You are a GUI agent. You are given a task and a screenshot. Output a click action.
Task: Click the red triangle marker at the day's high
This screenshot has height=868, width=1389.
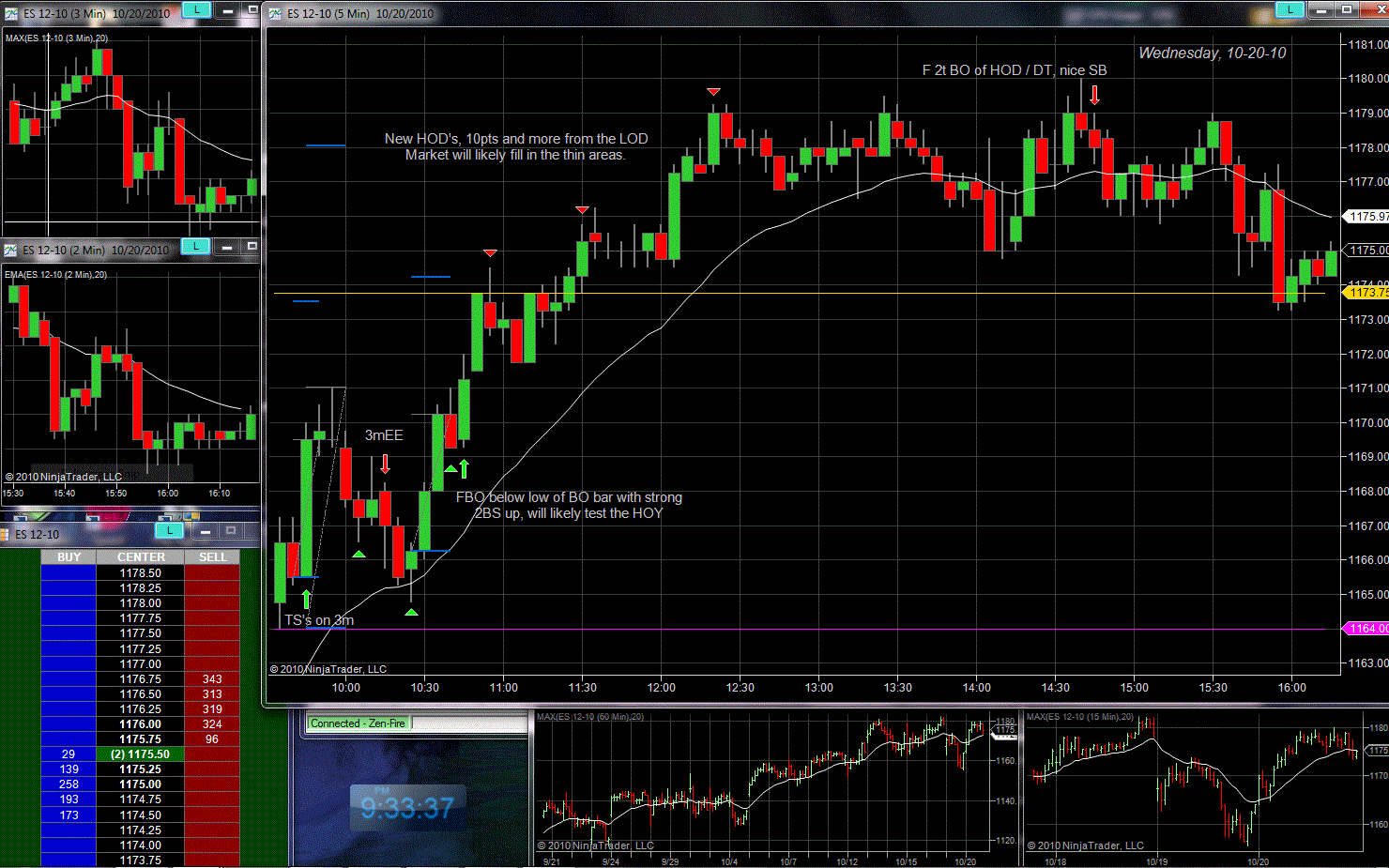pyautogui.click(x=713, y=91)
